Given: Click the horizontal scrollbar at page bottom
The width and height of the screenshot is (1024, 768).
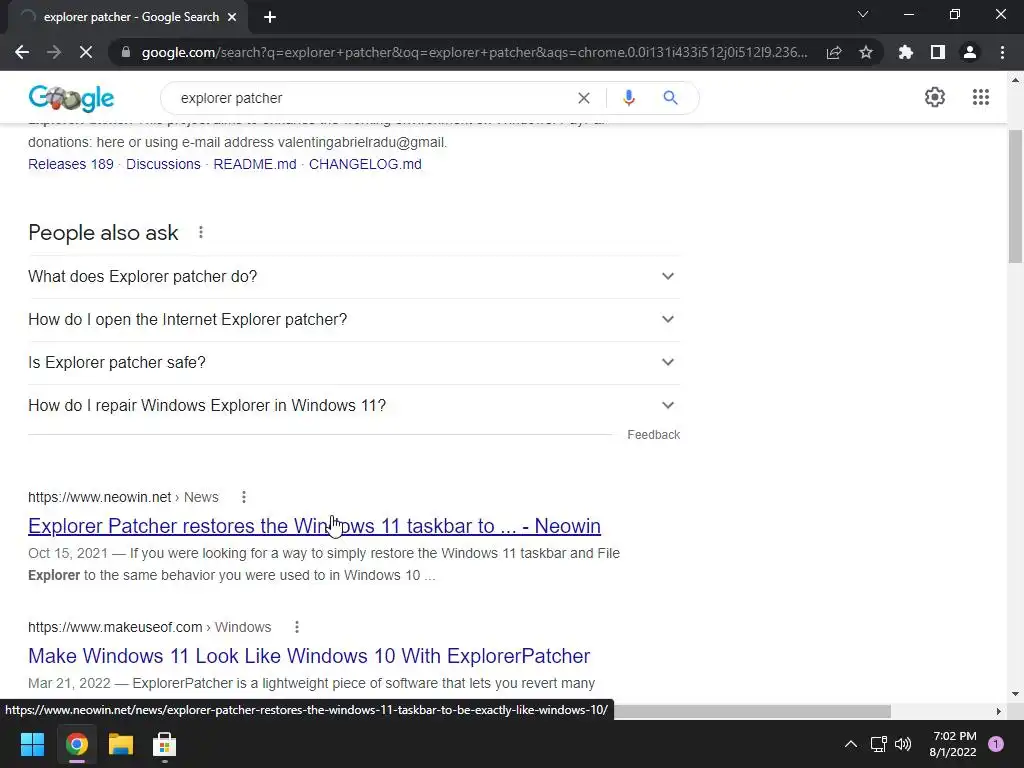Looking at the screenshot, I should tap(751, 711).
